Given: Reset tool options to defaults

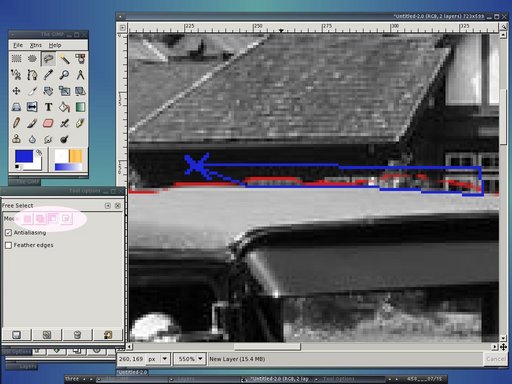Looking at the screenshot, I should [x=108, y=334].
